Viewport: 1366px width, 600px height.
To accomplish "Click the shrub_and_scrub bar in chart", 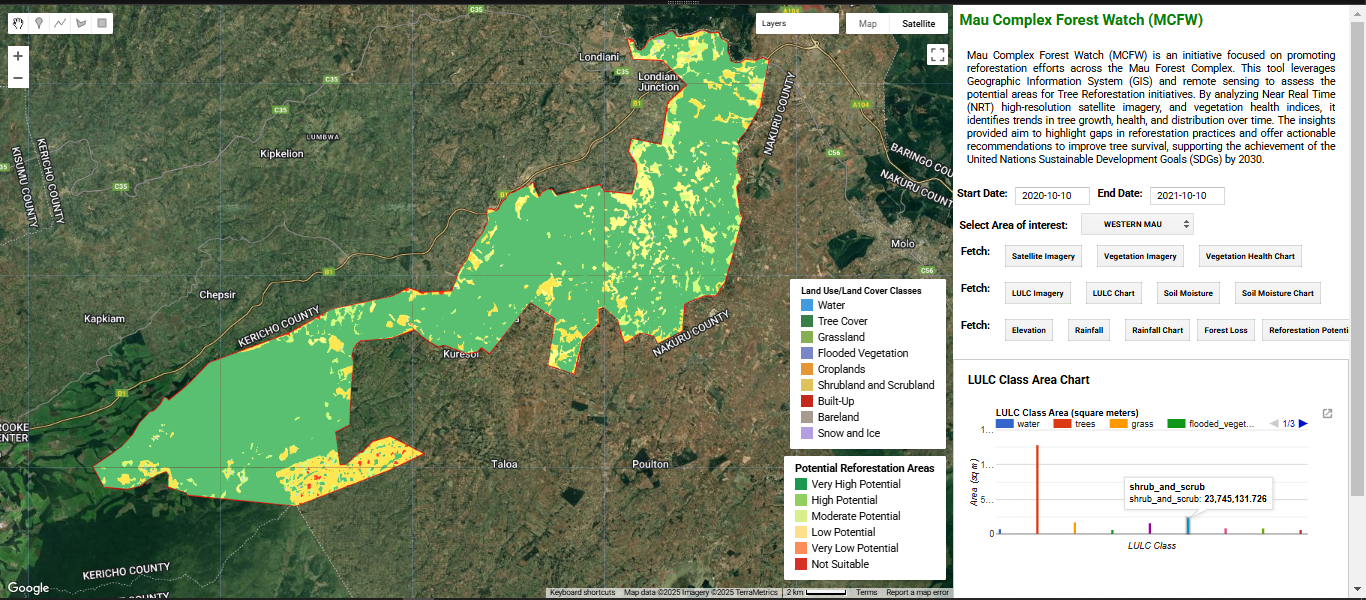I will tap(1188, 525).
